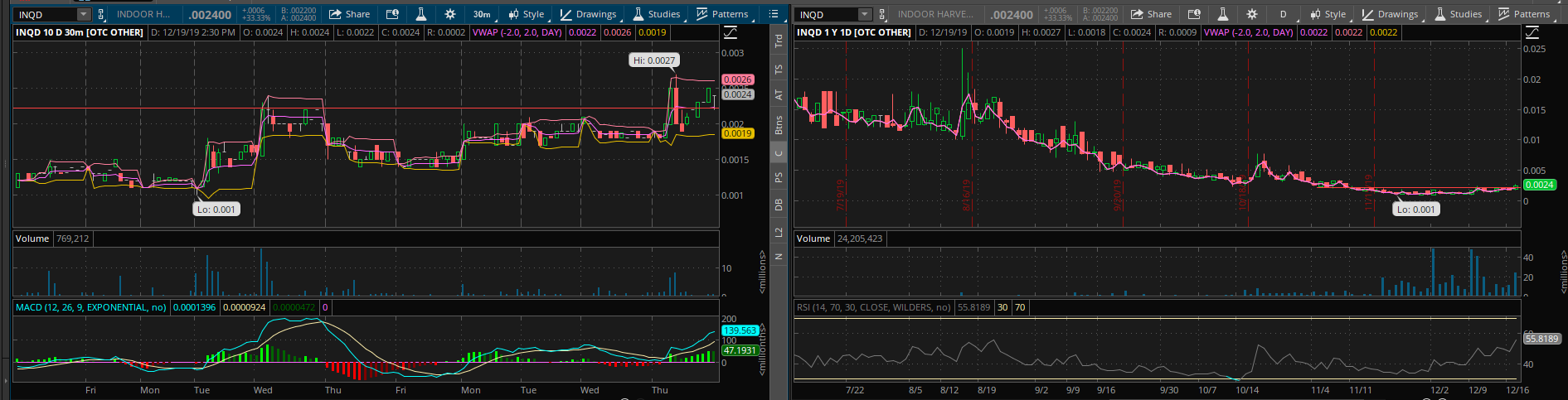Viewport: 1568px width, 400px height.
Task: Select the TS sidebar tab
Action: pos(779,70)
